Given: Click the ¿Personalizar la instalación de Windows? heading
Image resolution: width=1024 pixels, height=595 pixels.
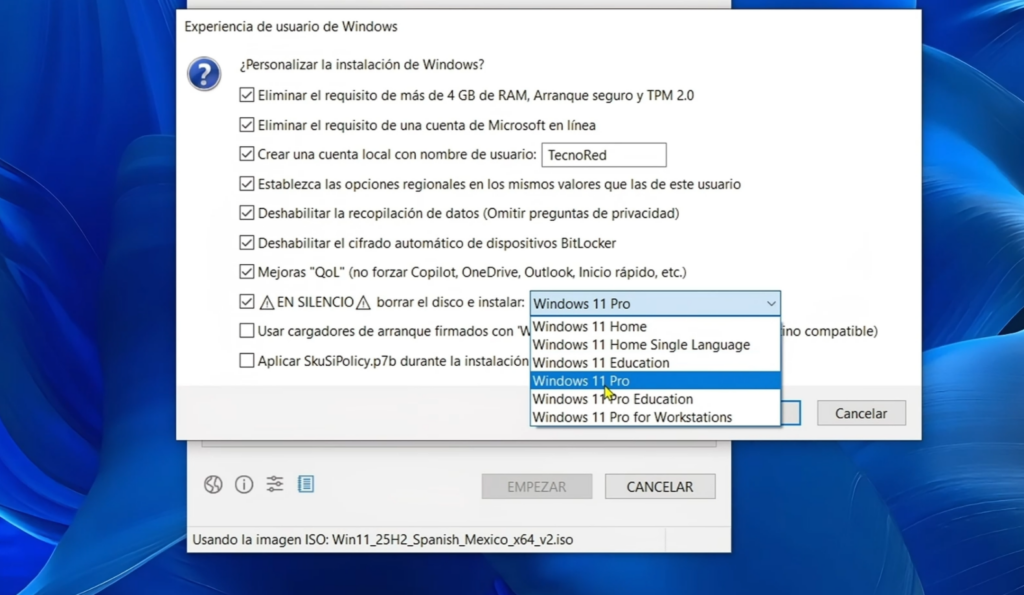Looking at the screenshot, I should click(362, 65).
